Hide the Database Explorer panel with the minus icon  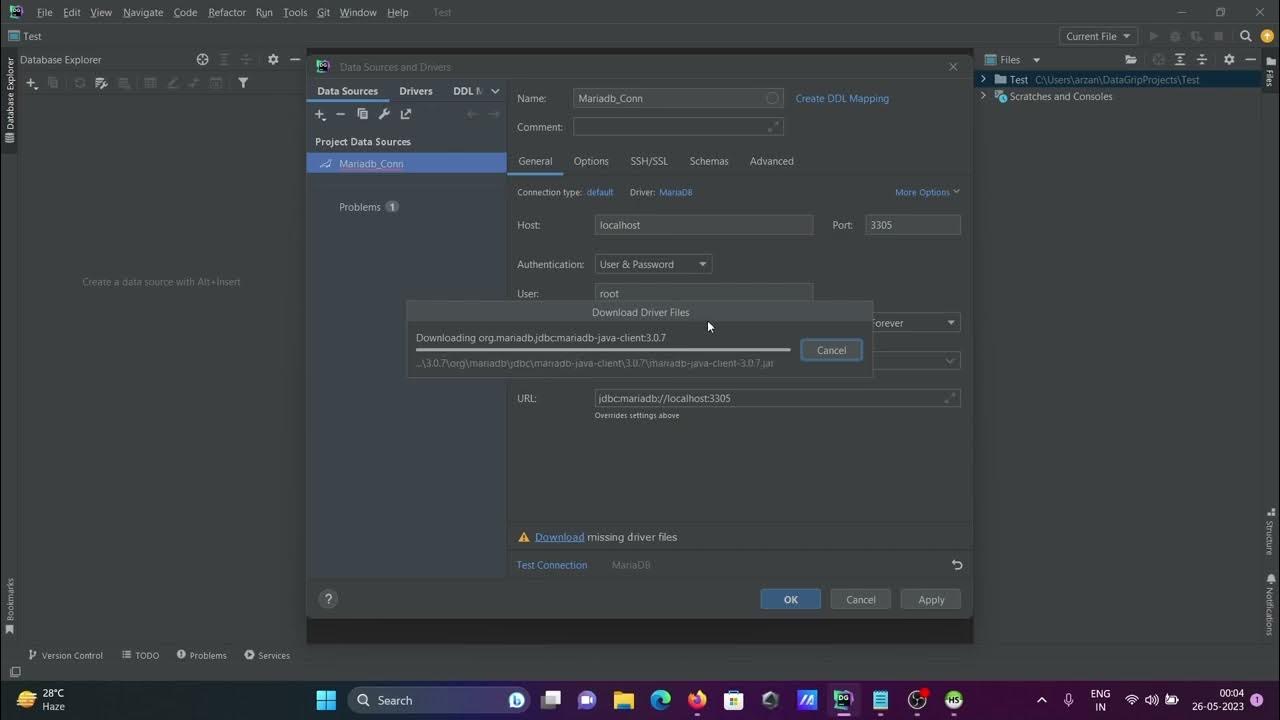295,60
